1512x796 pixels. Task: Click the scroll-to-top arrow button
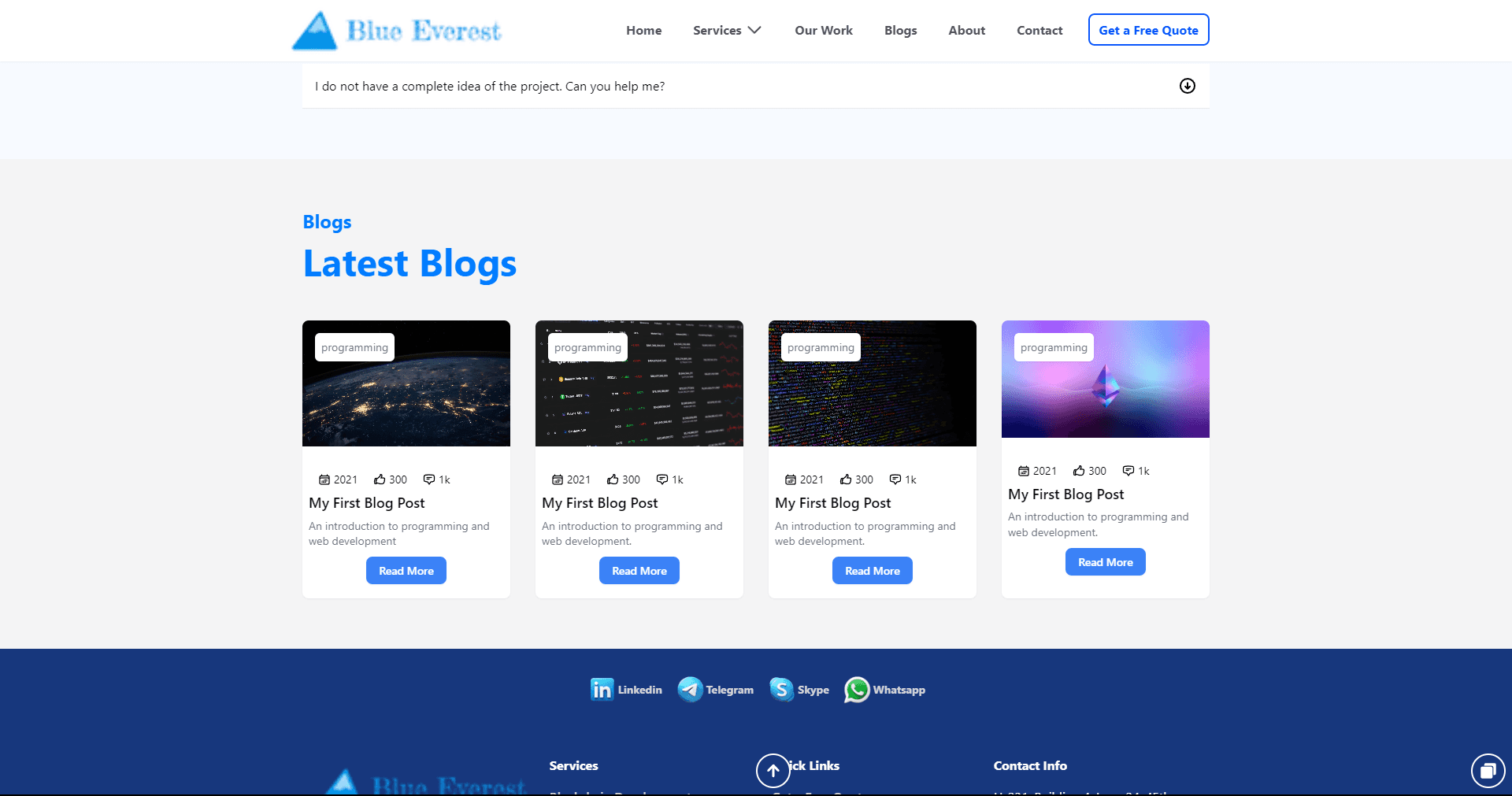(773, 771)
